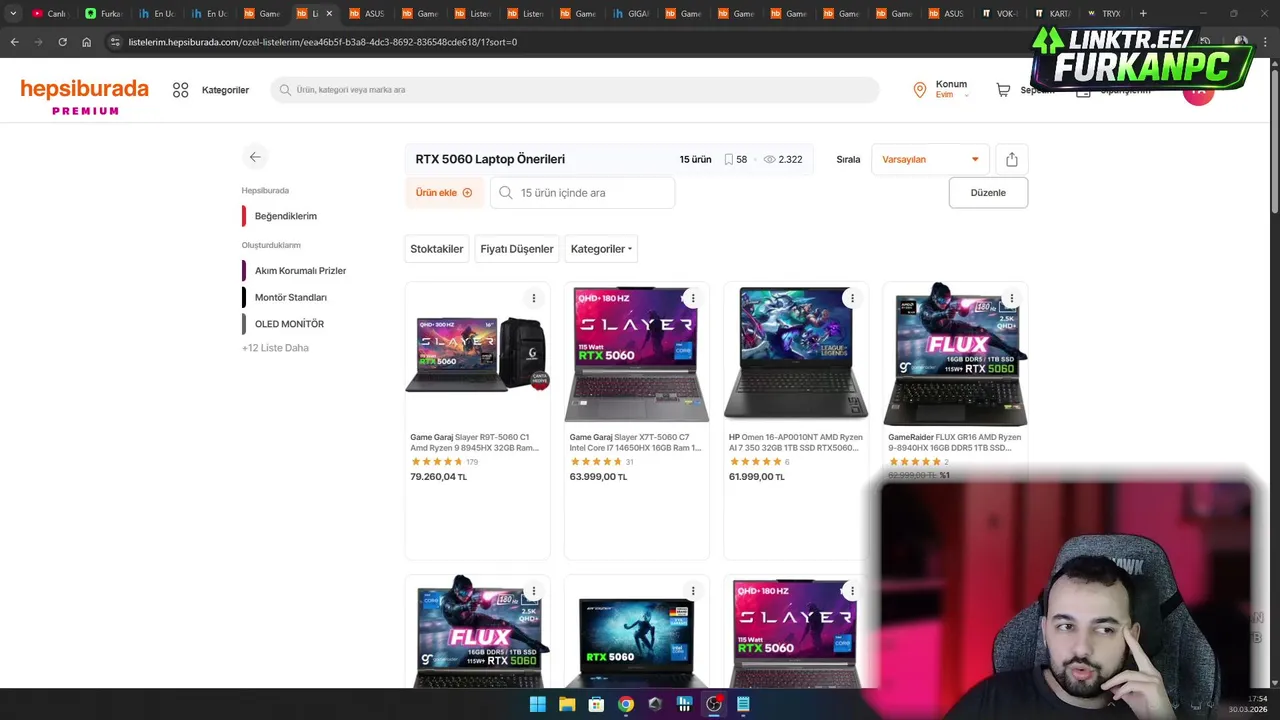Click the Ürün ekle button
The width and height of the screenshot is (1280, 720).
click(x=444, y=193)
